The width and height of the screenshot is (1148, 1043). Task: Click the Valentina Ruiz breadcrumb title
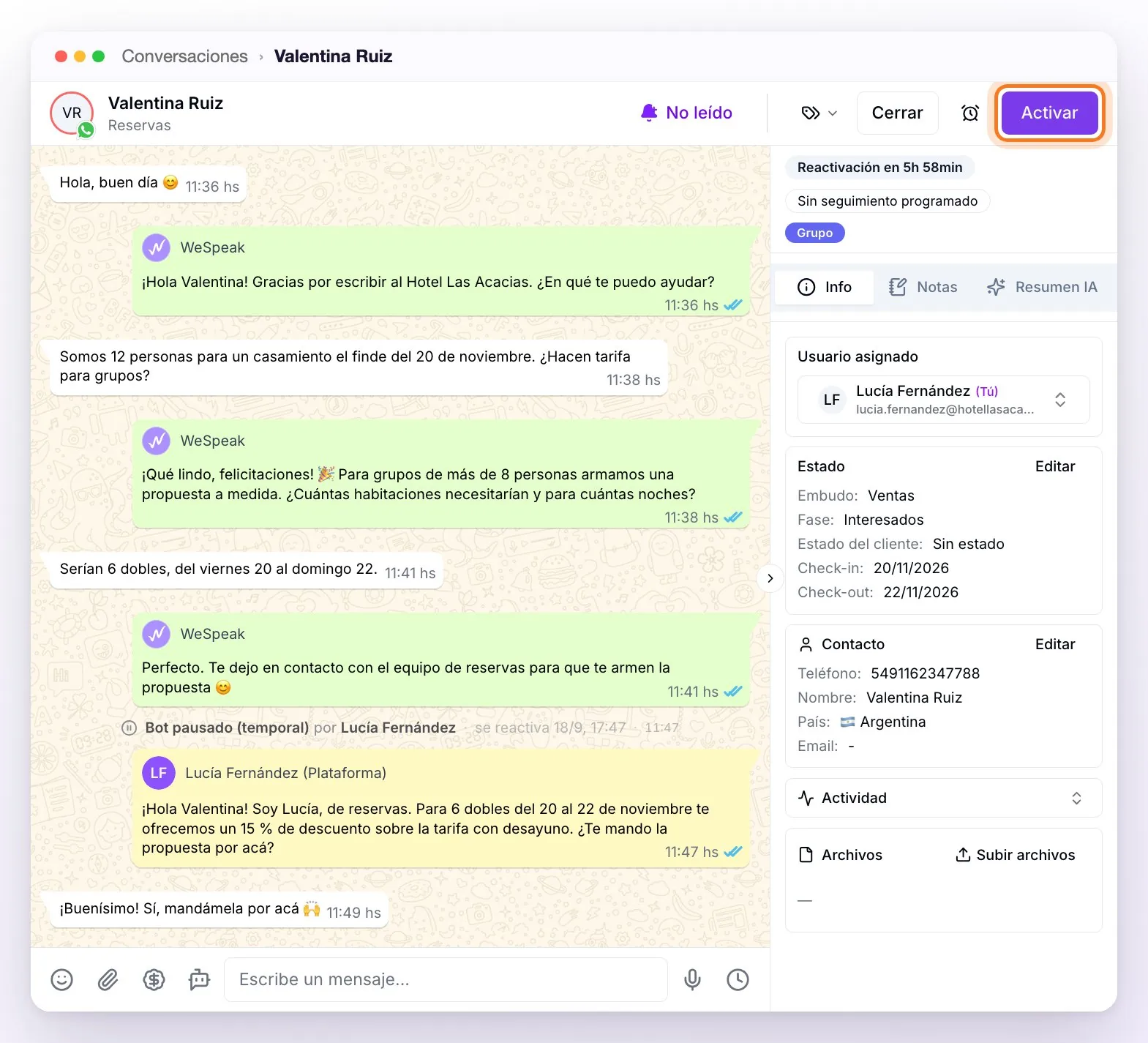333,56
